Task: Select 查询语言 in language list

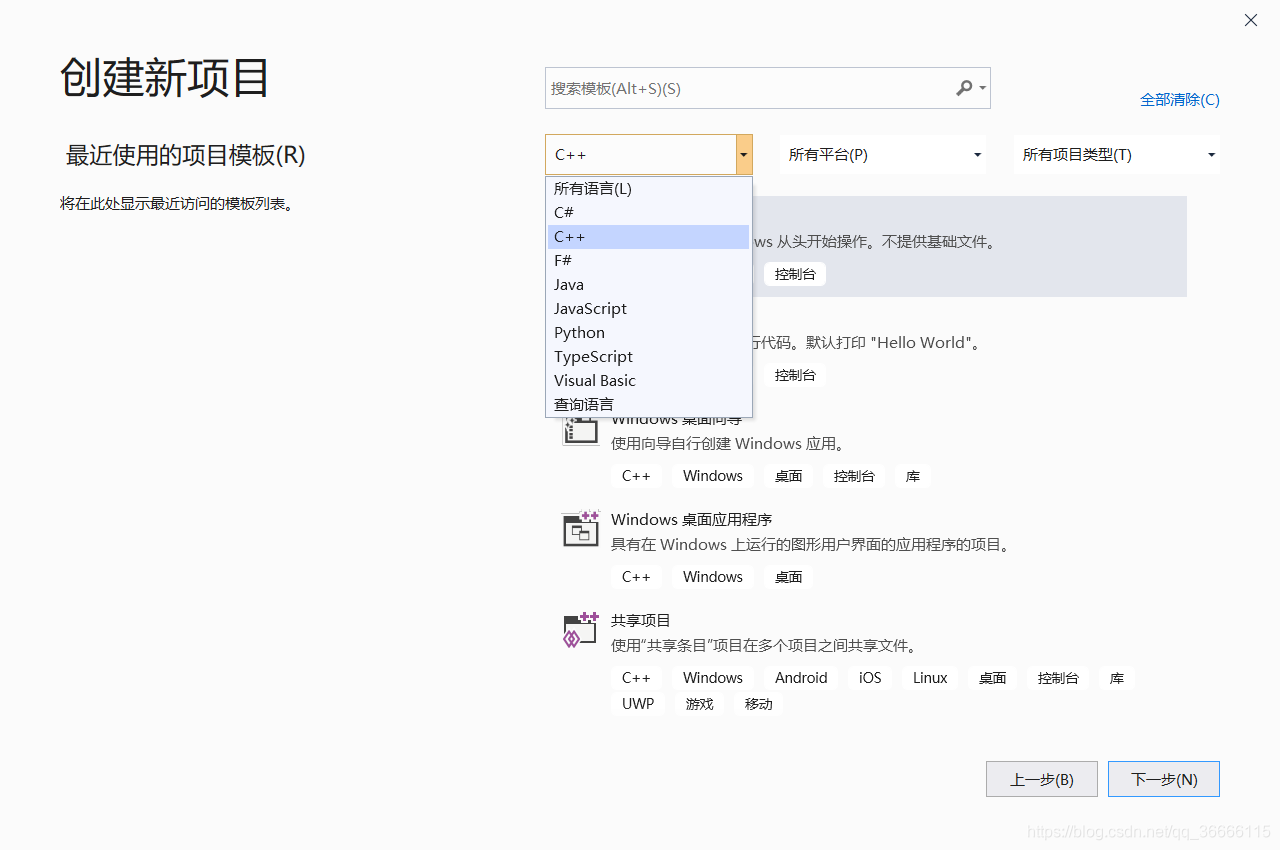Action: click(649, 405)
